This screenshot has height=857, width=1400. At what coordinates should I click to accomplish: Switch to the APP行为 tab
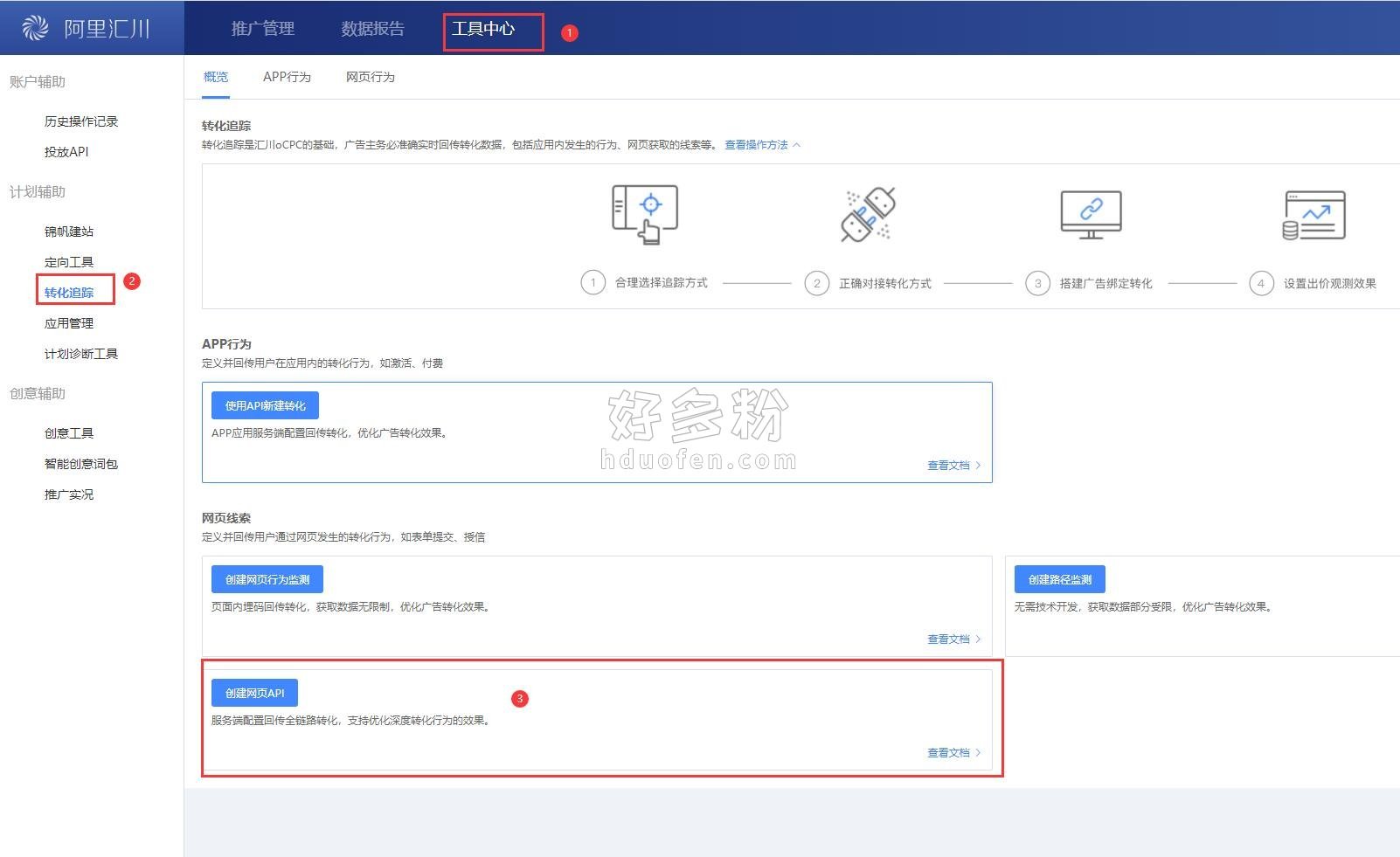pyautogui.click(x=287, y=77)
